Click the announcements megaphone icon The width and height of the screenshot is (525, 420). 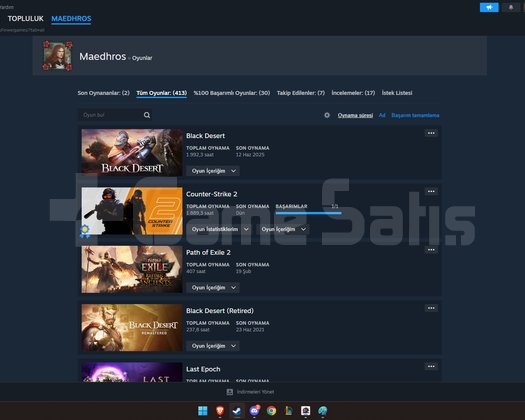pyautogui.click(x=489, y=7)
